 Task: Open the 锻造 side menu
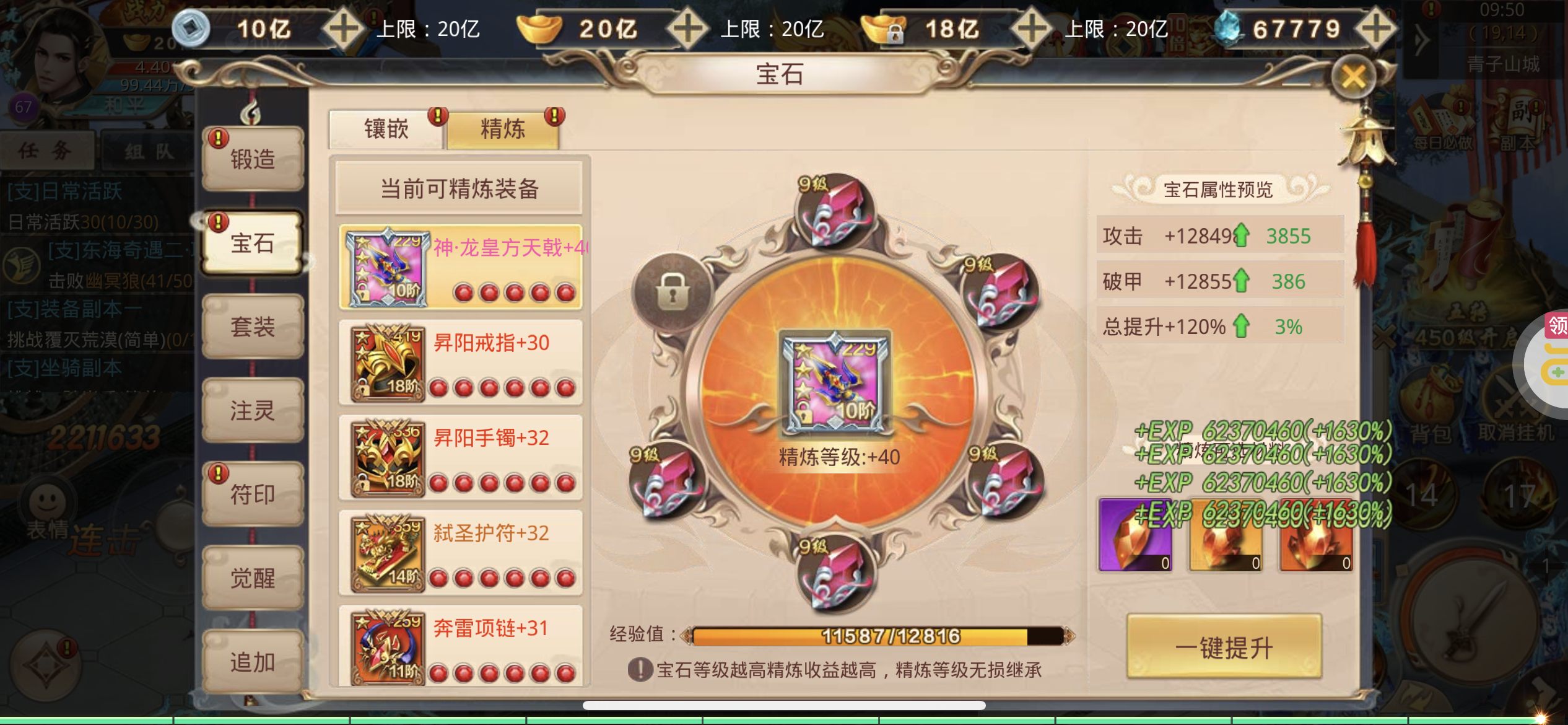pos(252,159)
